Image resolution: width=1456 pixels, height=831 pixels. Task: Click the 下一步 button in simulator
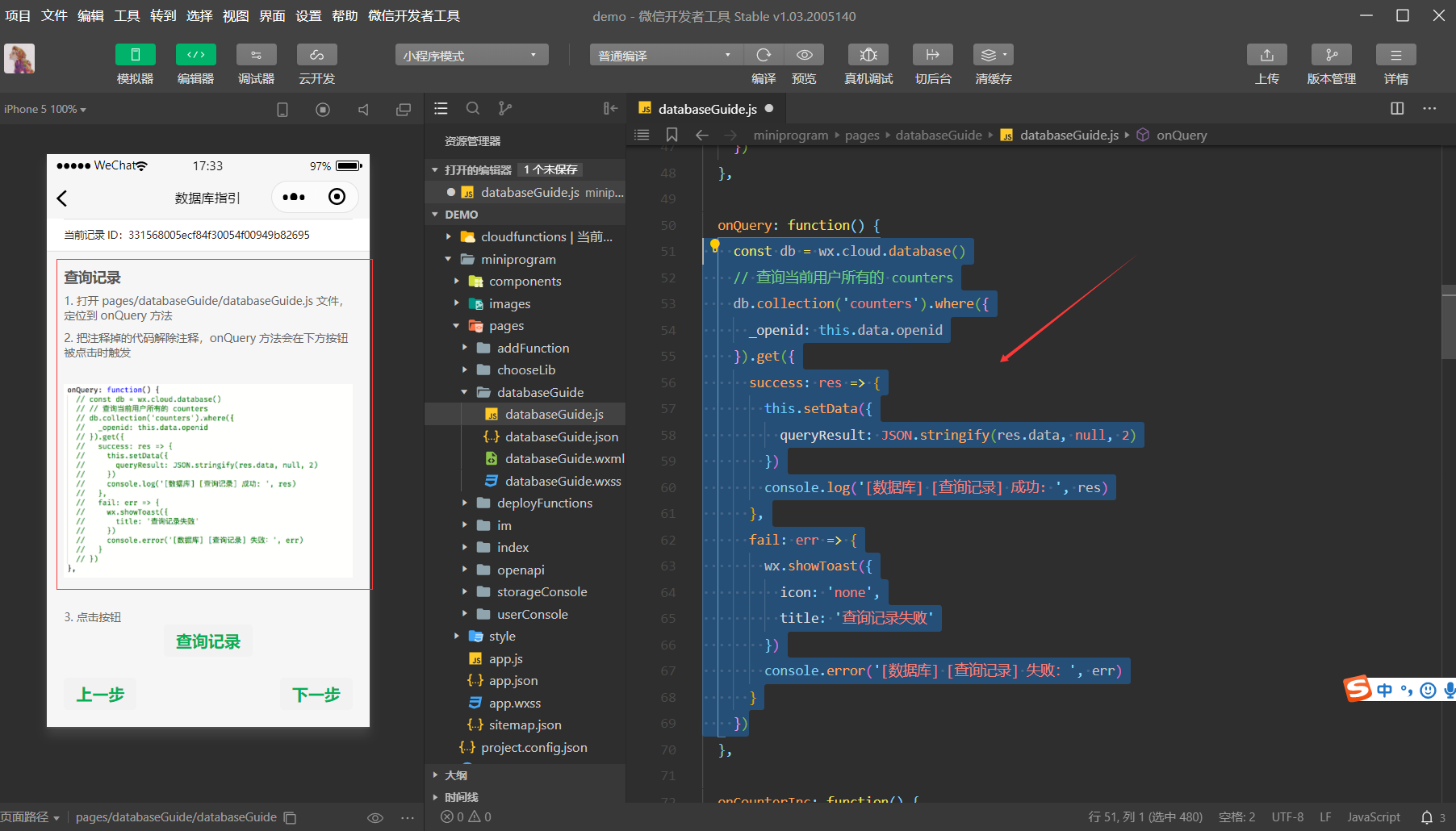coord(316,695)
